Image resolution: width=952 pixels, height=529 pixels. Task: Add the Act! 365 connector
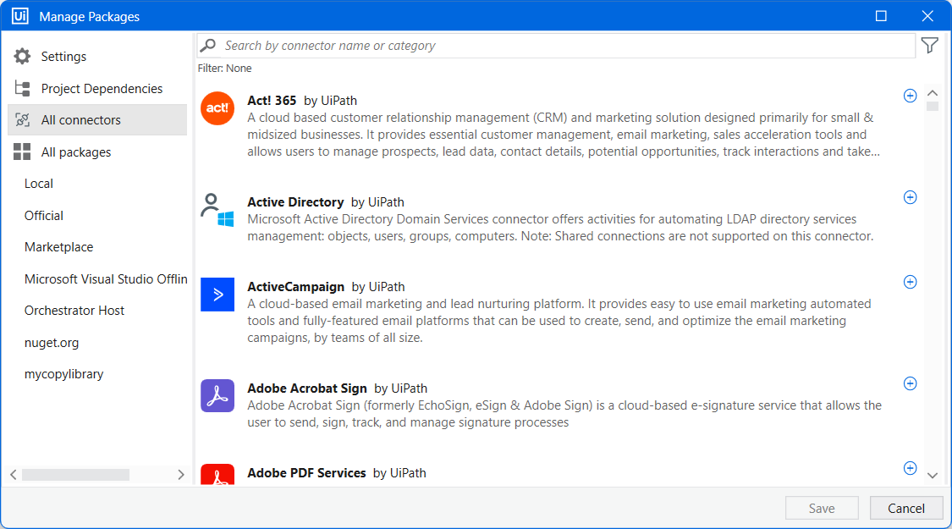tap(910, 96)
